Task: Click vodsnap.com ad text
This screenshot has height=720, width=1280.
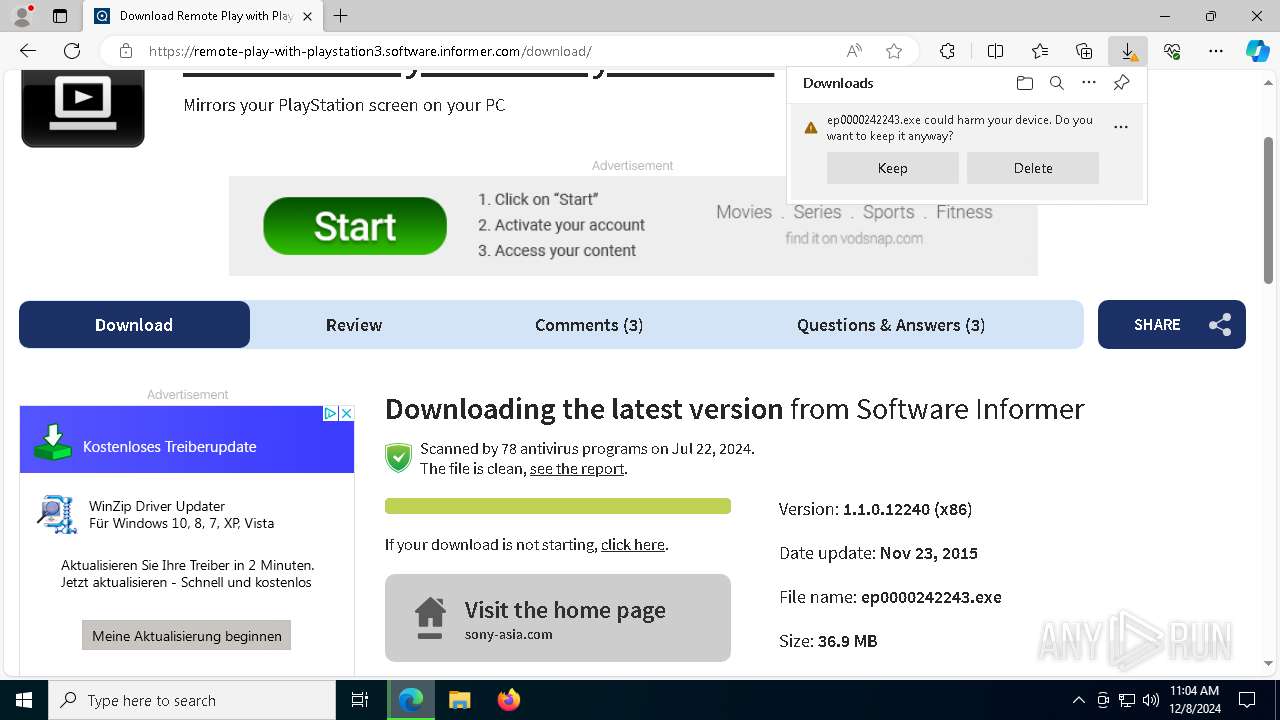Action: pos(854,238)
